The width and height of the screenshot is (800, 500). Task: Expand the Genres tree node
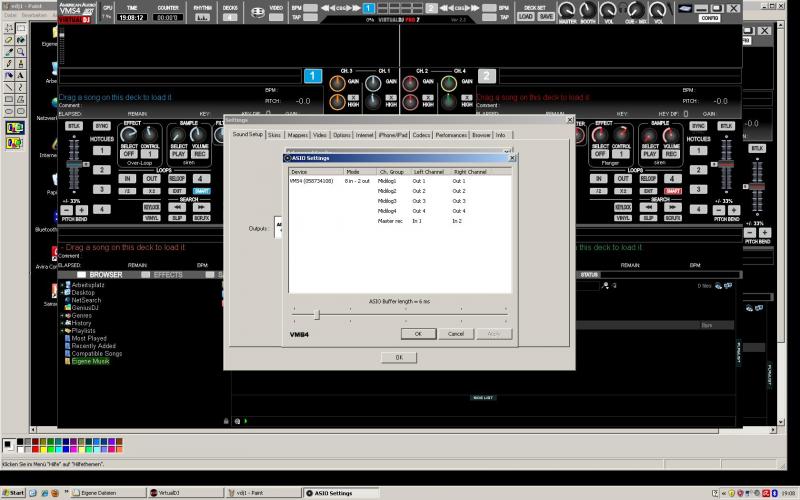point(62,315)
